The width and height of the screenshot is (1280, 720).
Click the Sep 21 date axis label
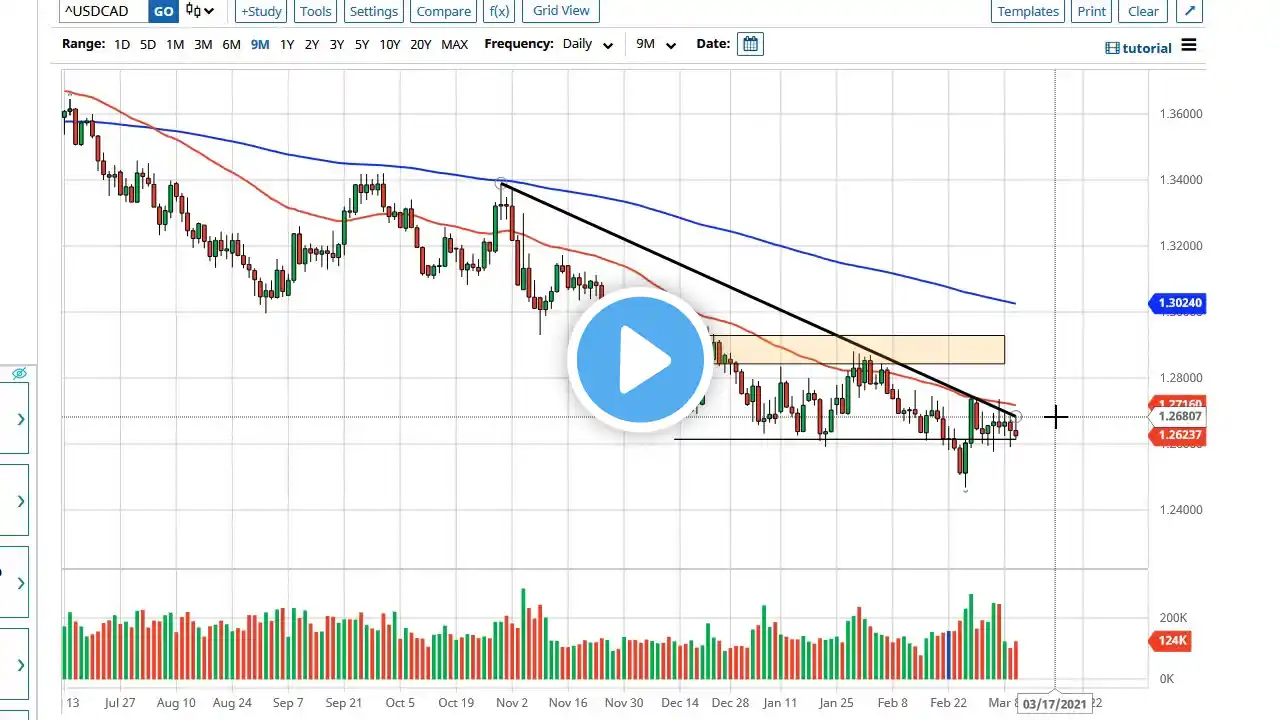tap(344, 703)
